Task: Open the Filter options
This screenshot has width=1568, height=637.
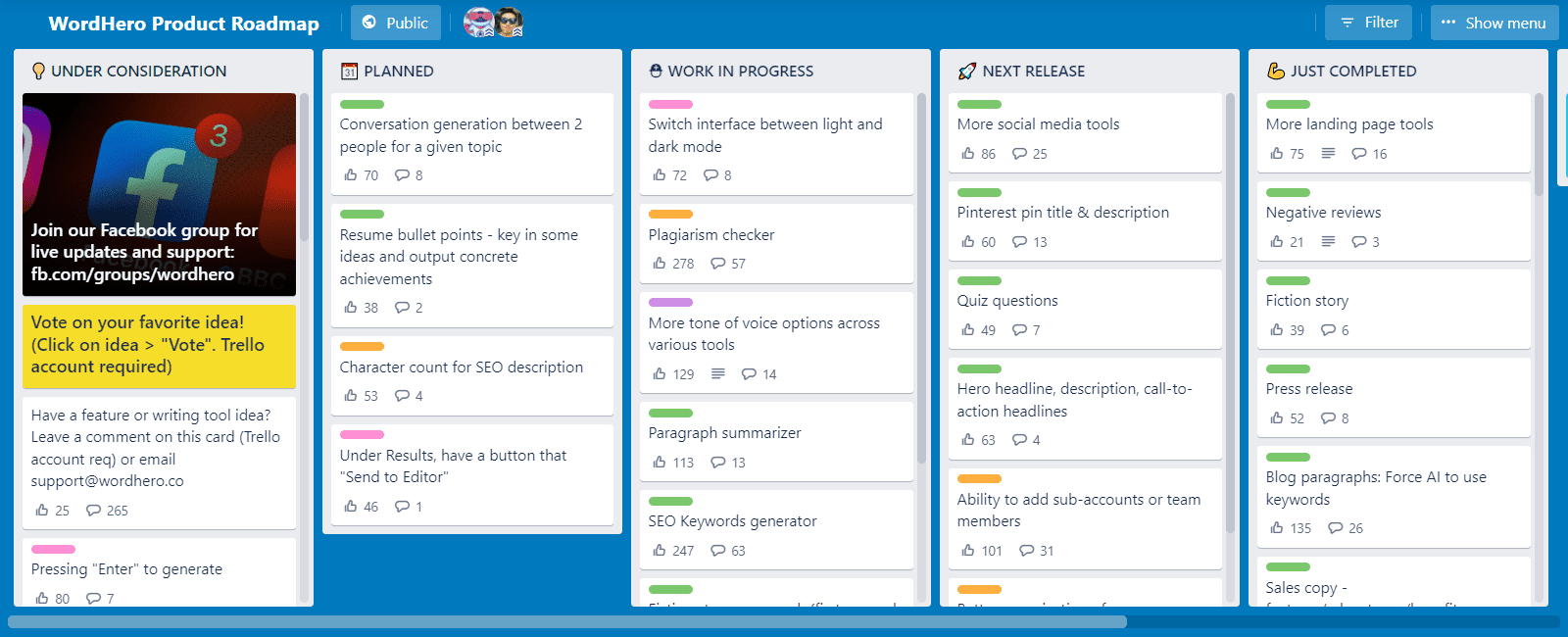Action: pos(1368,23)
